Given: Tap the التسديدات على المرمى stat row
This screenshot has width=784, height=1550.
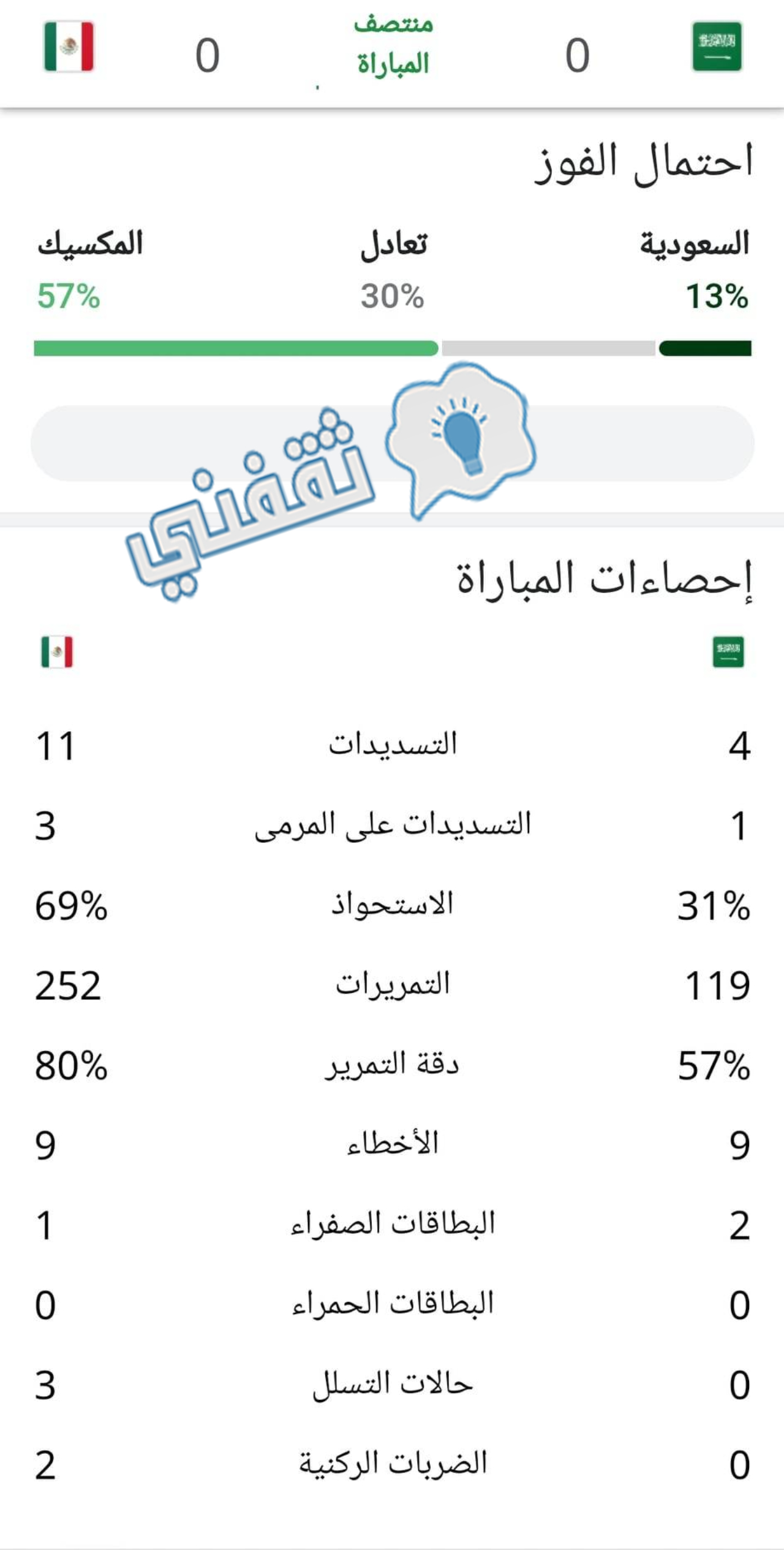Looking at the screenshot, I should [392, 826].
